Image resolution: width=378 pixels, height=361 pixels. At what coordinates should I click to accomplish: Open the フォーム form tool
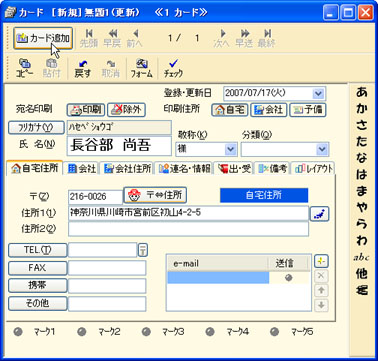[x=141, y=68]
